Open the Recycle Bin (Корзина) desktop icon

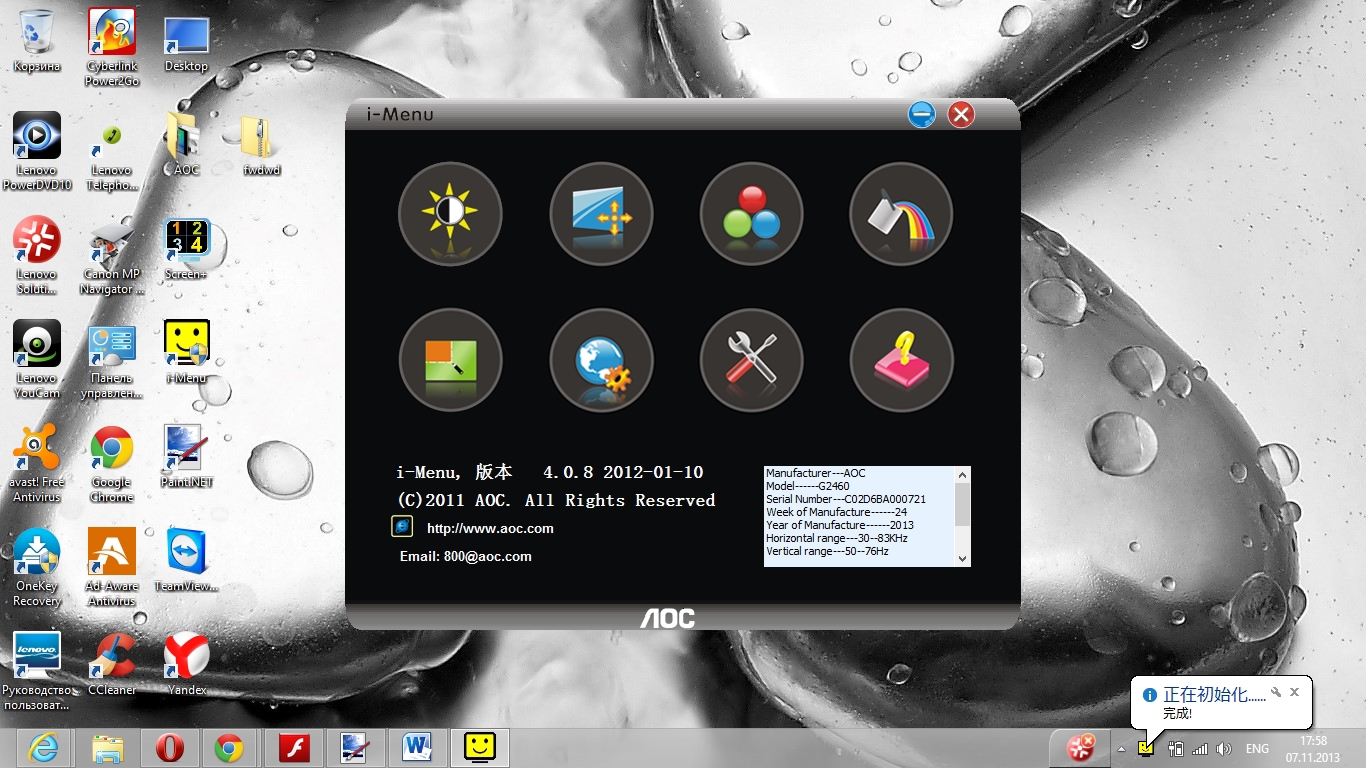click(37, 40)
